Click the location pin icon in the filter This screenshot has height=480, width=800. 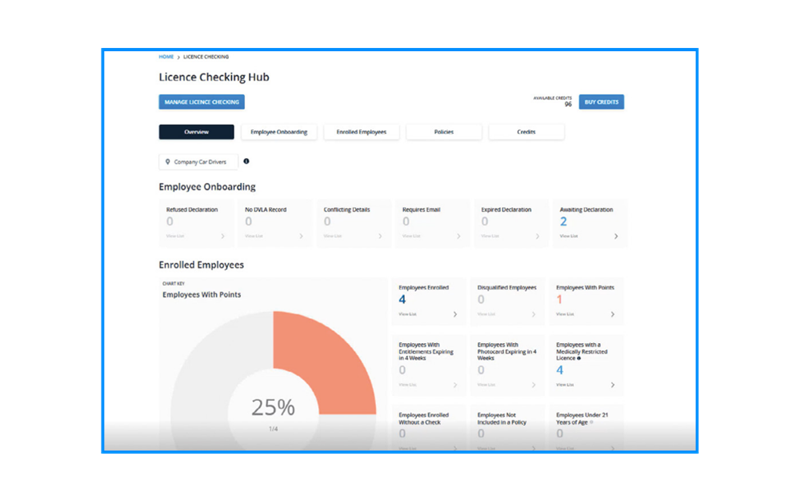tap(167, 162)
